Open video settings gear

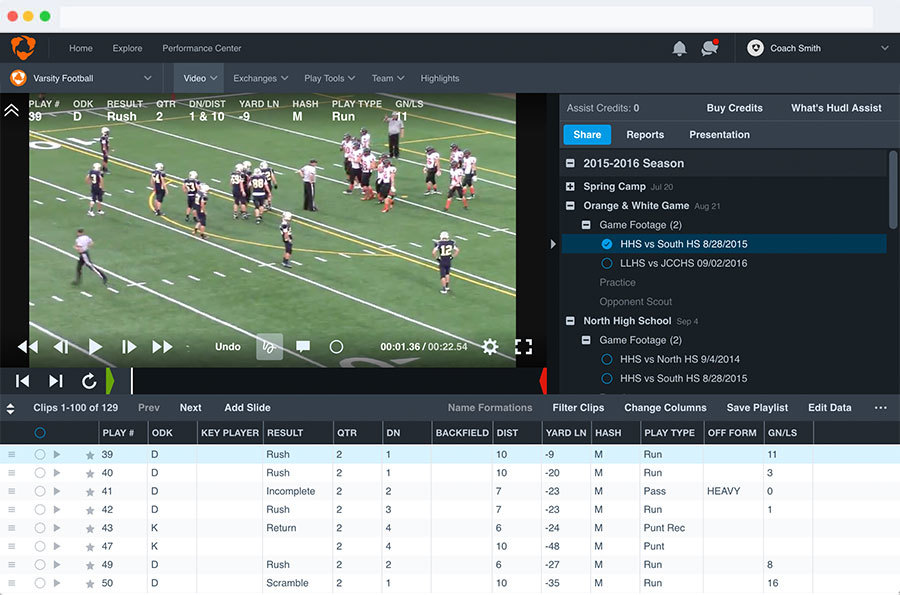(x=490, y=347)
